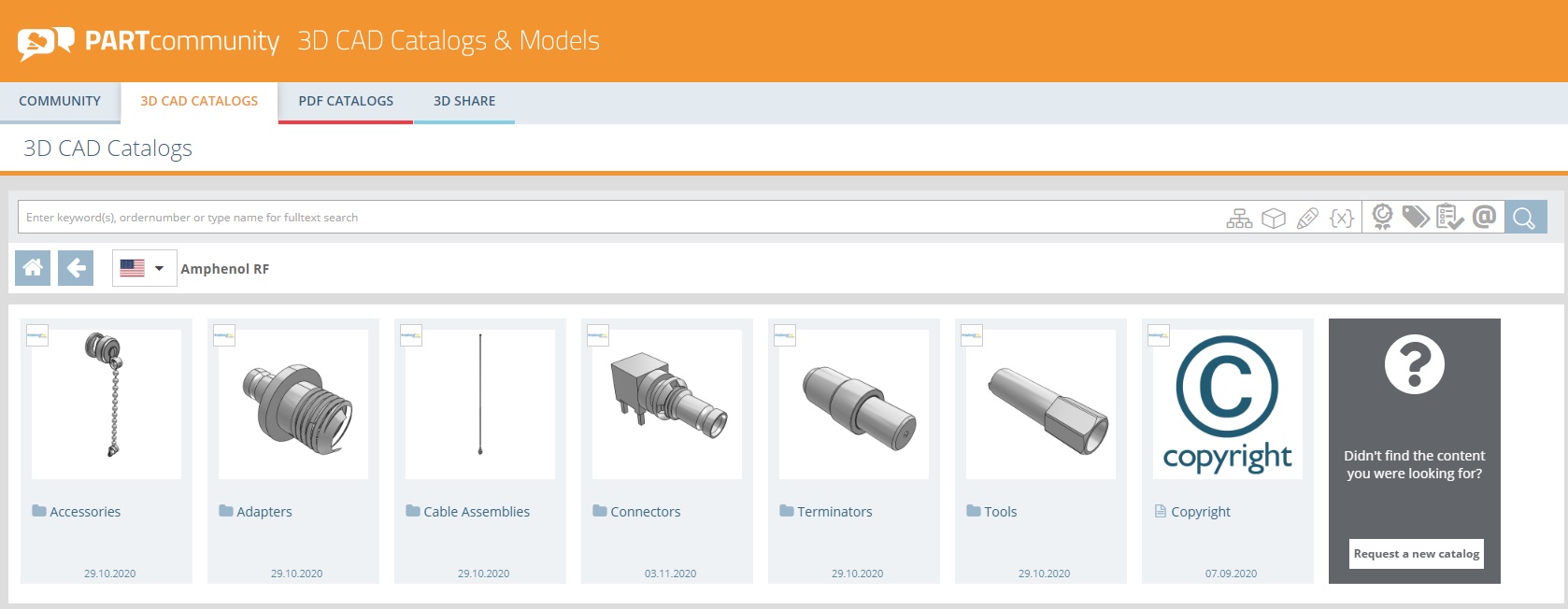Click the price tags icon
Image resolution: width=1568 pixels, height=609 pixels.
(1416, 218)
